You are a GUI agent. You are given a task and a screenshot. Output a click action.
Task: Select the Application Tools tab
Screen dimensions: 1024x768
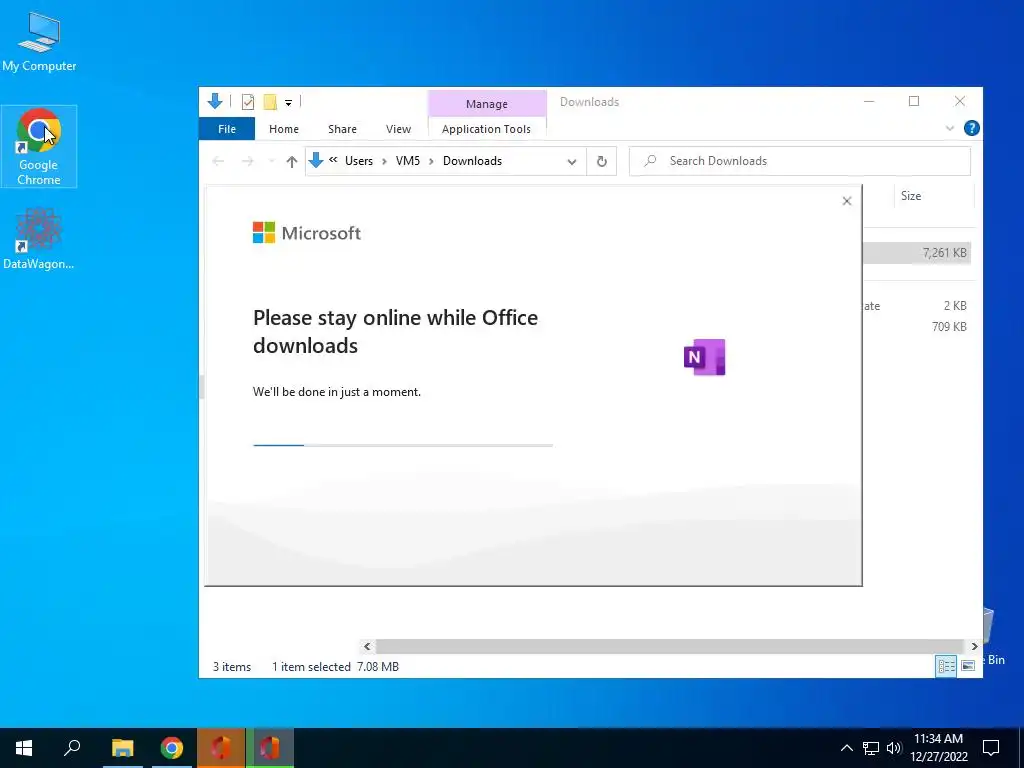pos(486,129)
